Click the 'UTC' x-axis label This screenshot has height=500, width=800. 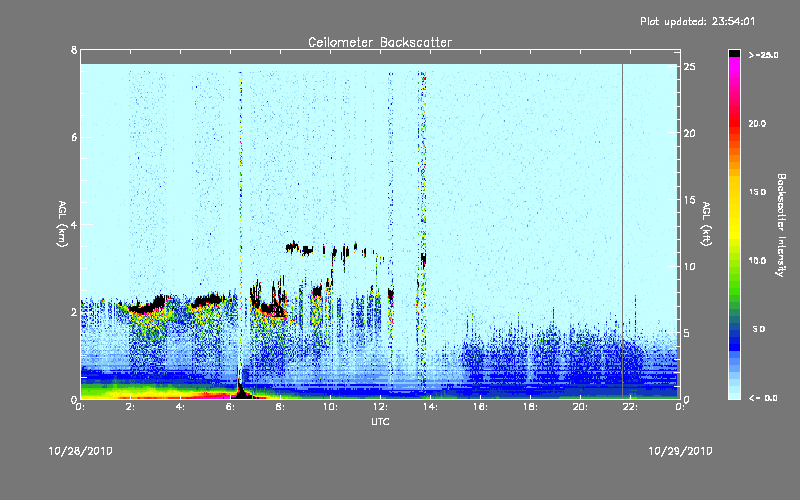380,421
